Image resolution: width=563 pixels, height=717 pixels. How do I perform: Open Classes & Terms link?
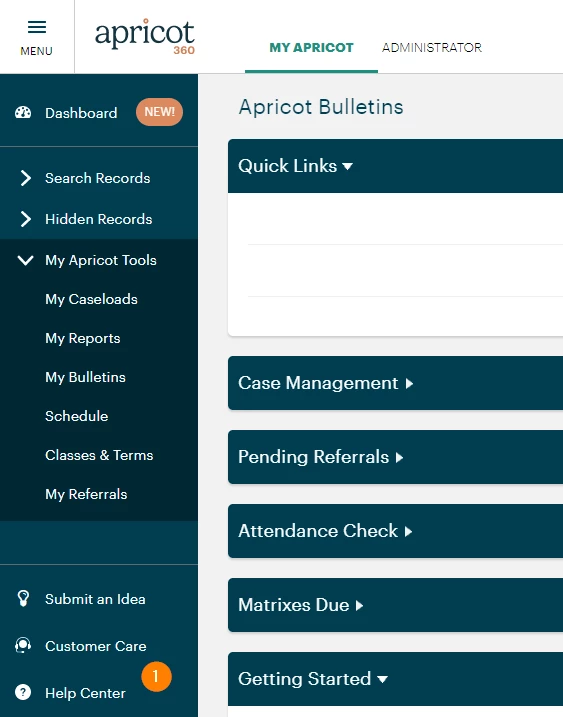[x=99, y=455]
